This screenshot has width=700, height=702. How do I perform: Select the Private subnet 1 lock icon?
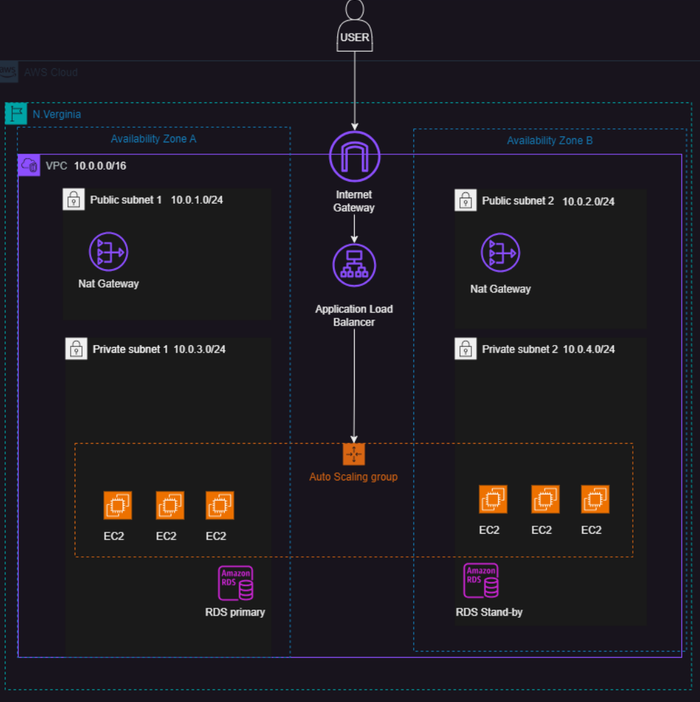click(76, 349)
